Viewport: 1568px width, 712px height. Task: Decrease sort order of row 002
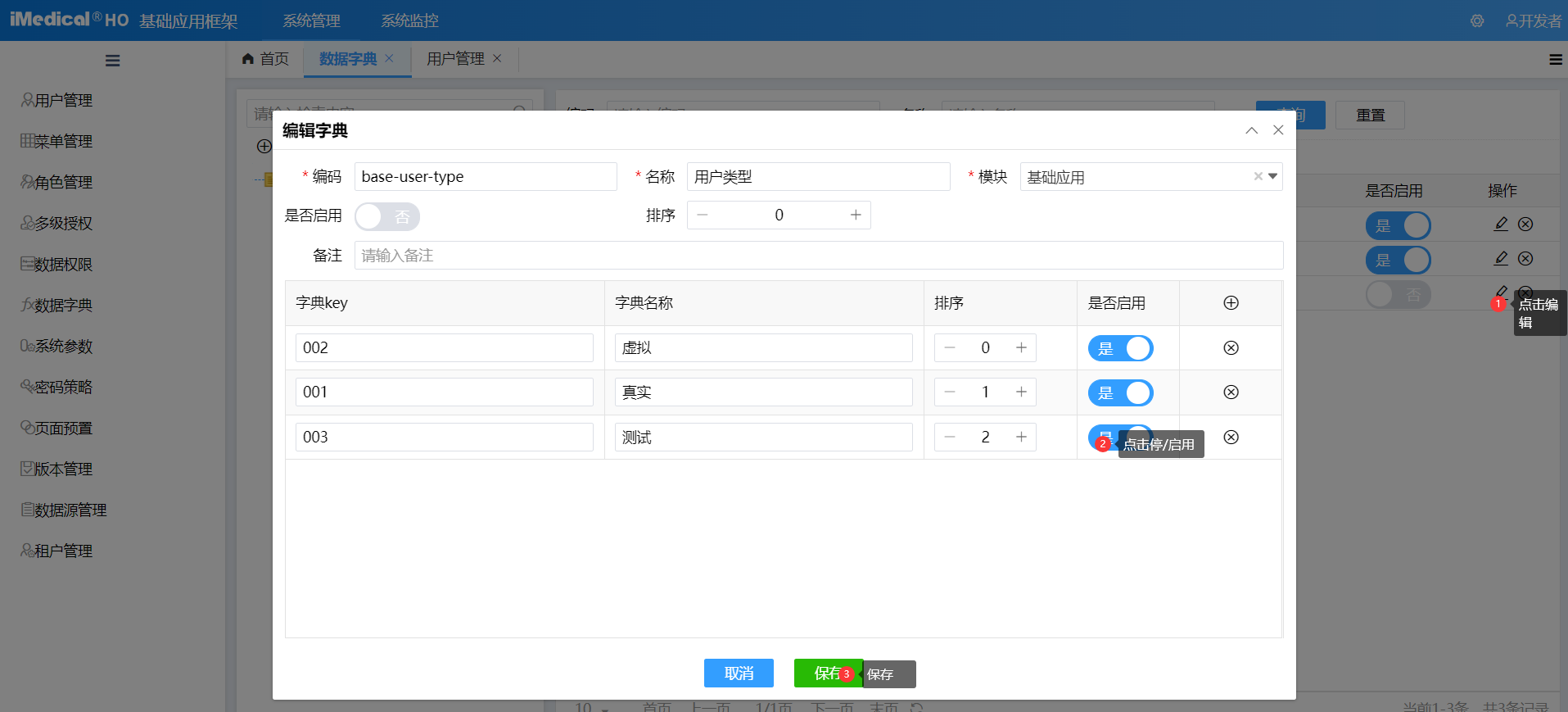950,348
